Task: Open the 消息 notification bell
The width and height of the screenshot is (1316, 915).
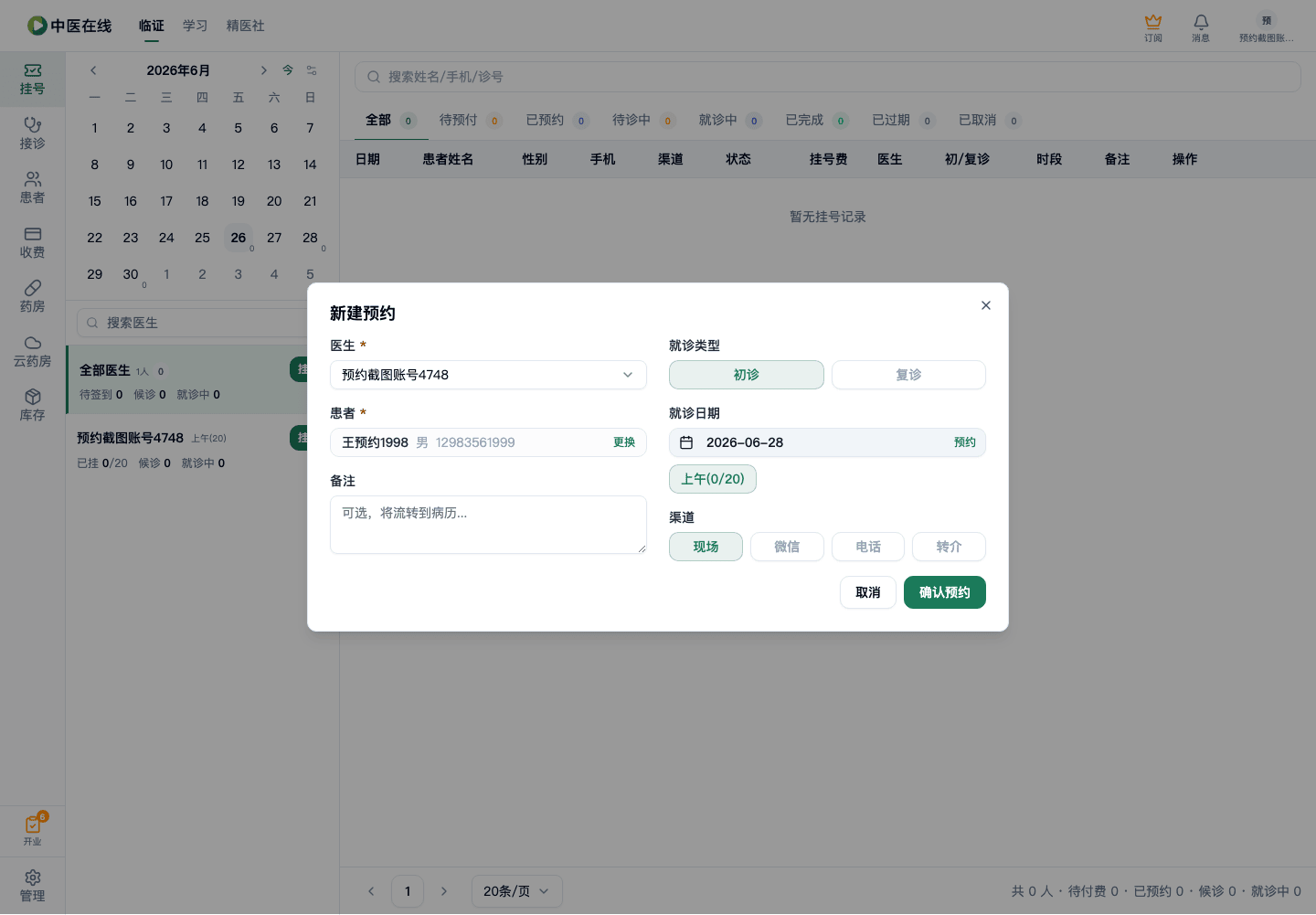Action: tap(1201, 27)
